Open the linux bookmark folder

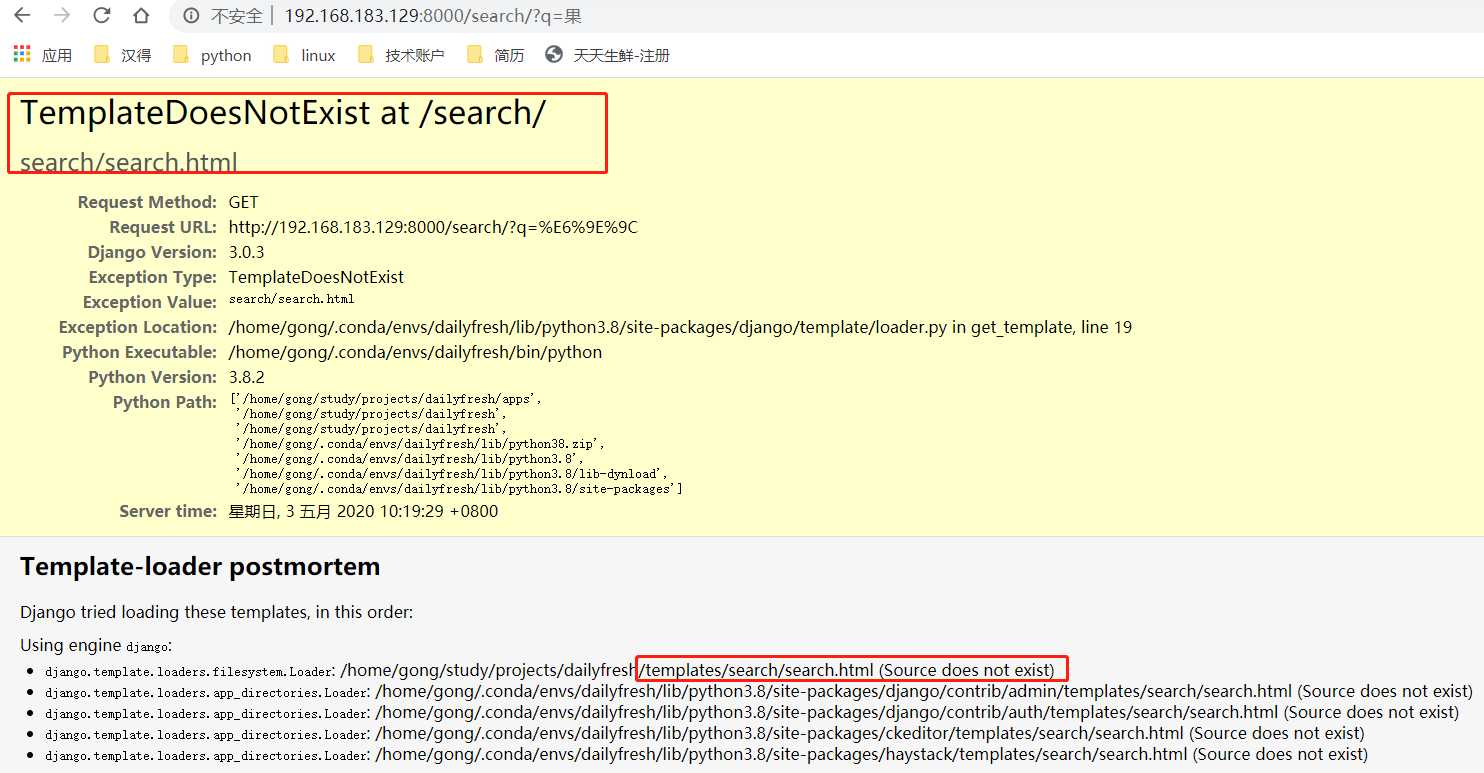click(x=304, y=55)
